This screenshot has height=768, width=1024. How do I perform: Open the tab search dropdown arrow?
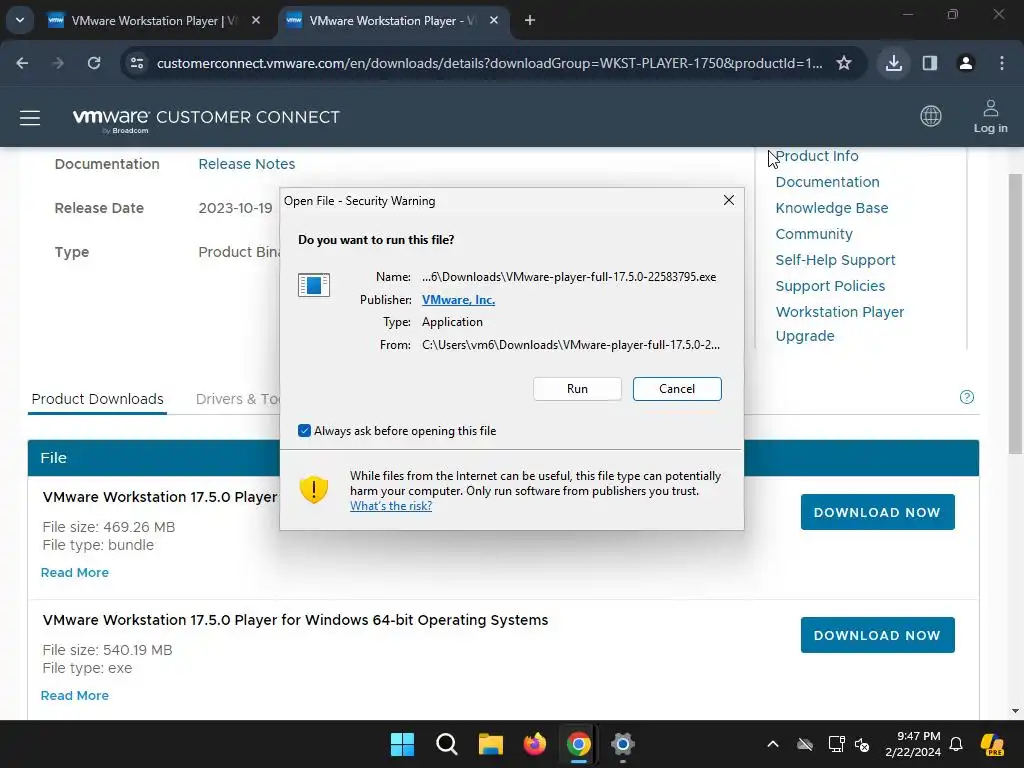pyautogui.click(x=20, y=20)
